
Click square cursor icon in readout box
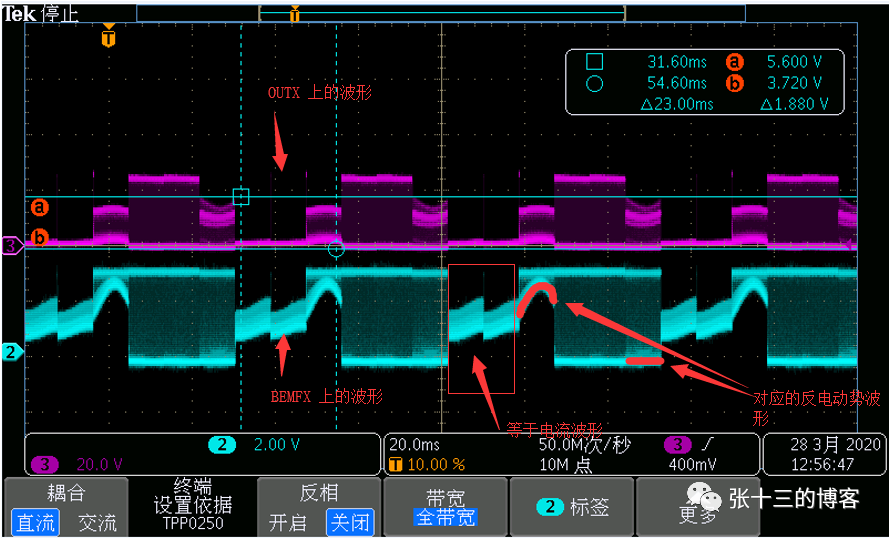click(594, 61)
